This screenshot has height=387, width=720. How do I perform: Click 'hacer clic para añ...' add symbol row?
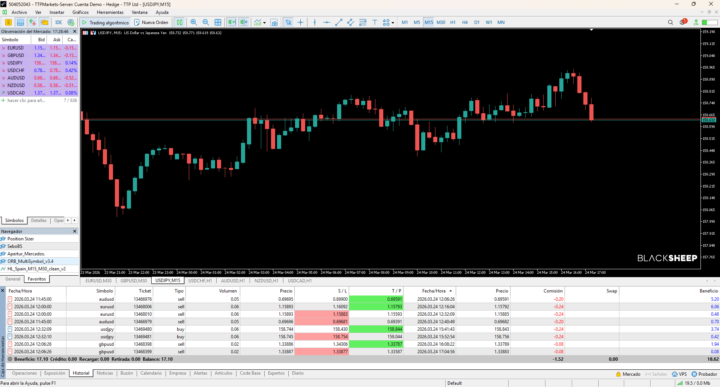(26, 100)
